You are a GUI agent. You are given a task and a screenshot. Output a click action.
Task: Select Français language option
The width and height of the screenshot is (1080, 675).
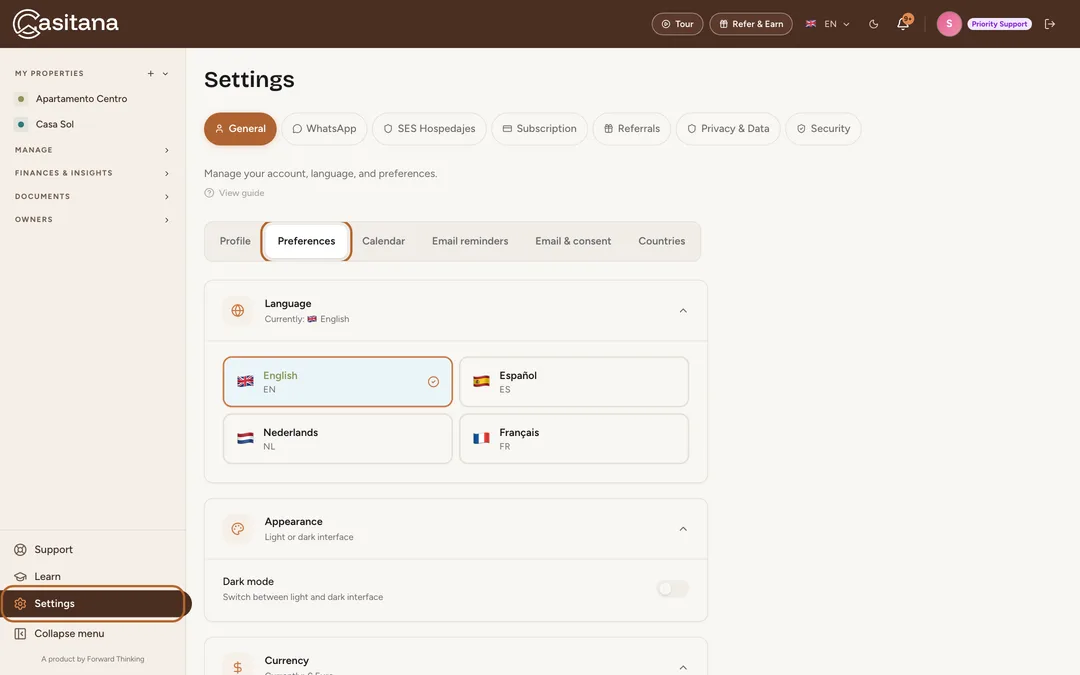click(574, 439)
